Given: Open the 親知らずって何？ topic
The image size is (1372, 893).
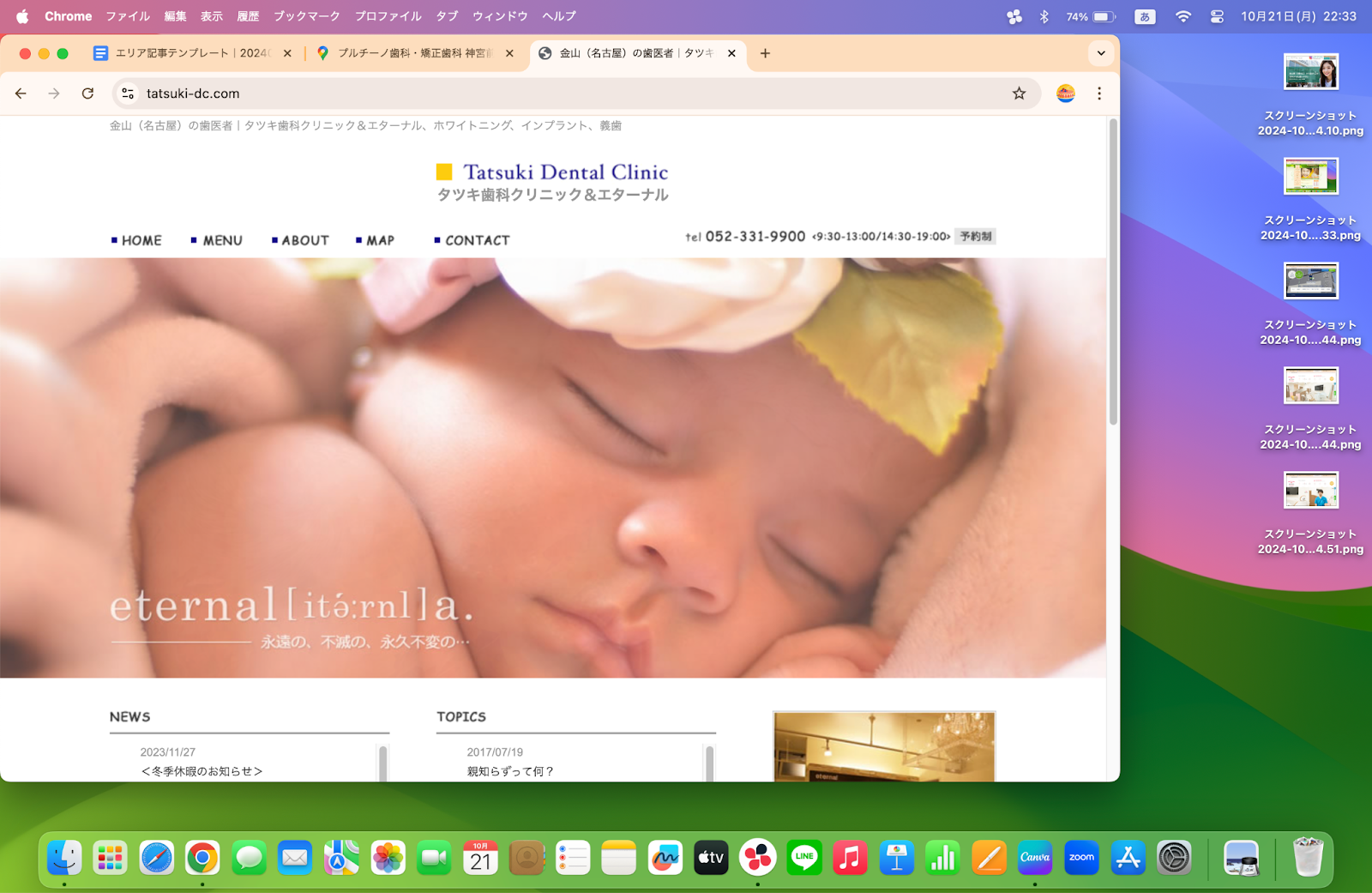Looking at the screenshot, I should click(510, 771).
